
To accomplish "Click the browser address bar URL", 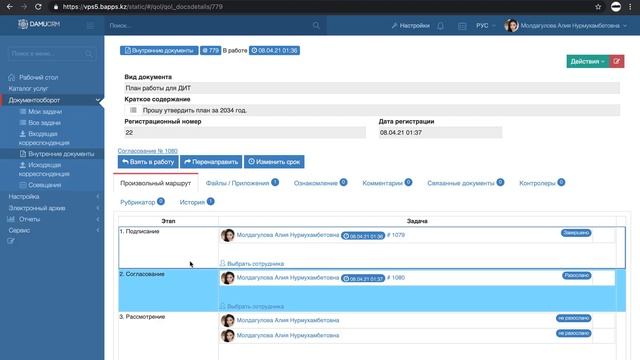I will coord(143,7).
